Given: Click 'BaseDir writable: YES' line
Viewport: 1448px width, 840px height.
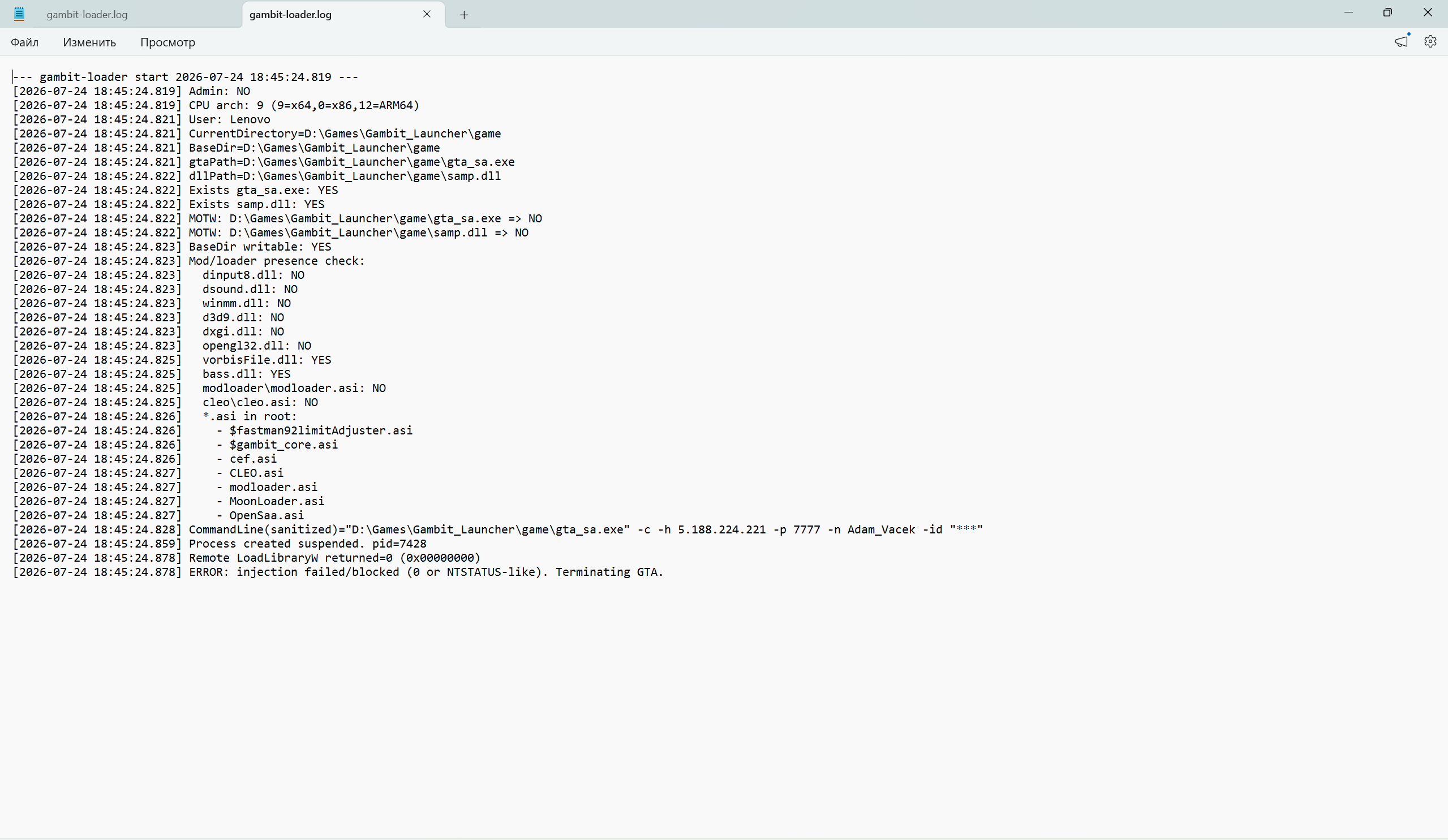Looking at the screenshot, I should point(172,247).
